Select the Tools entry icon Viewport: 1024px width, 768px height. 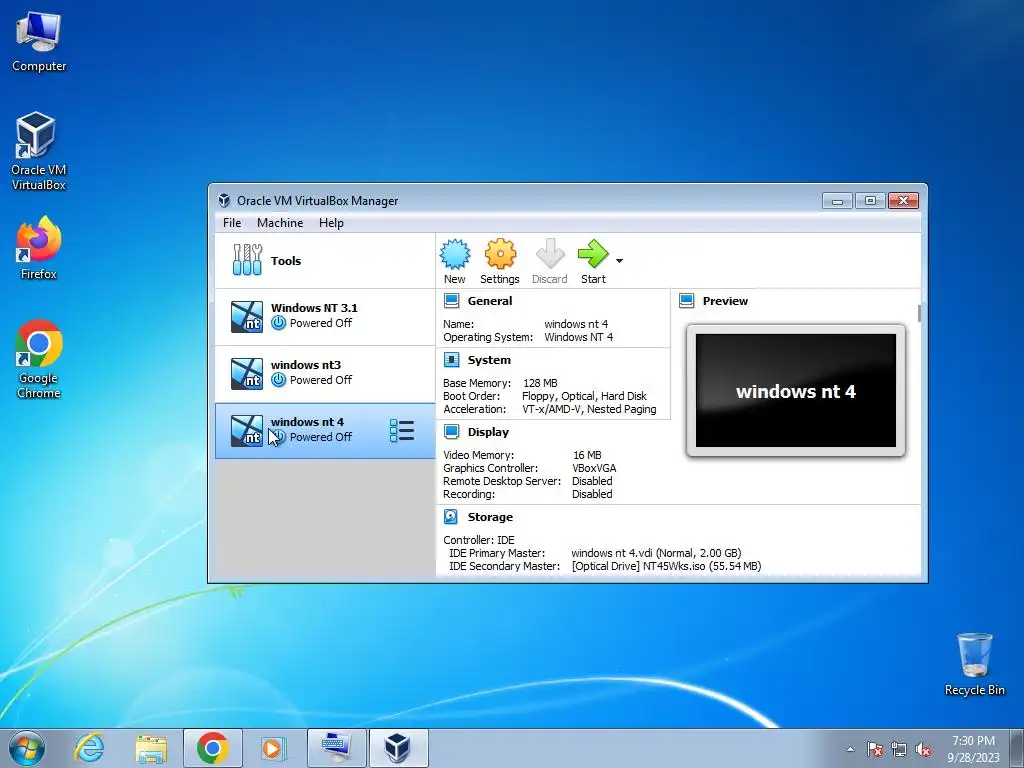tap(248, 260)
